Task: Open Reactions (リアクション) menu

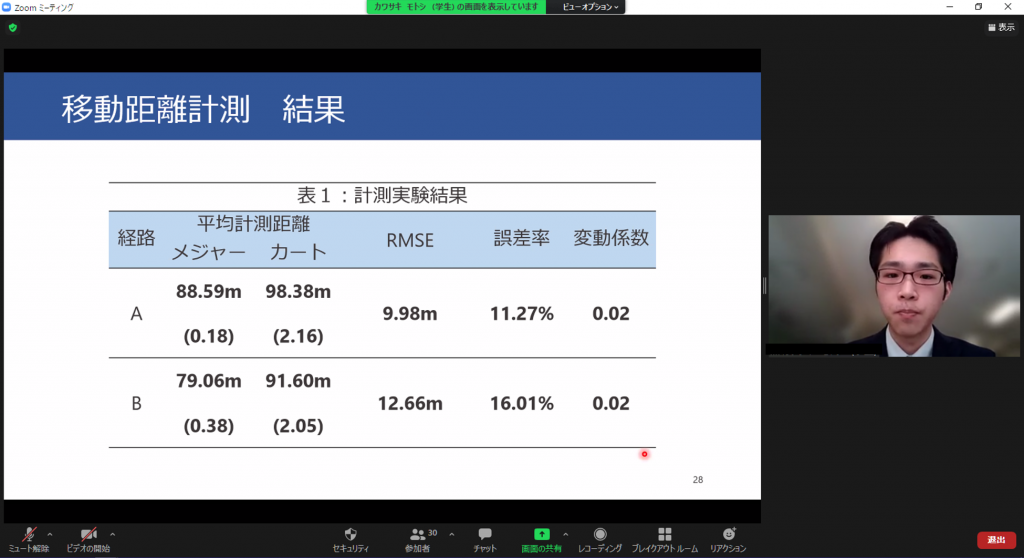Action: [x=728, y=538]
